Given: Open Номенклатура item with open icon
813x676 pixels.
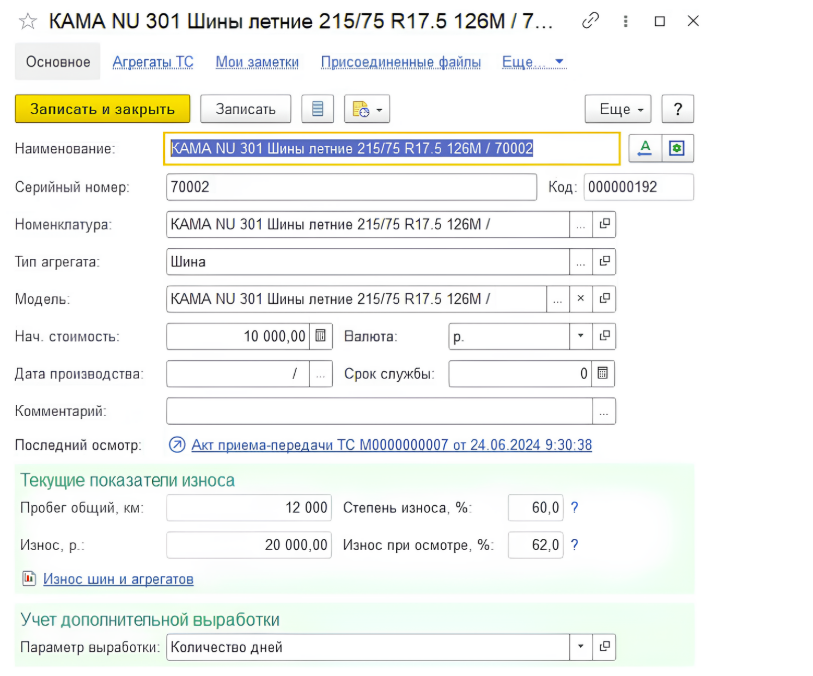Looking at the screenshot, I should pyautogui.click(x=604, y=224).
